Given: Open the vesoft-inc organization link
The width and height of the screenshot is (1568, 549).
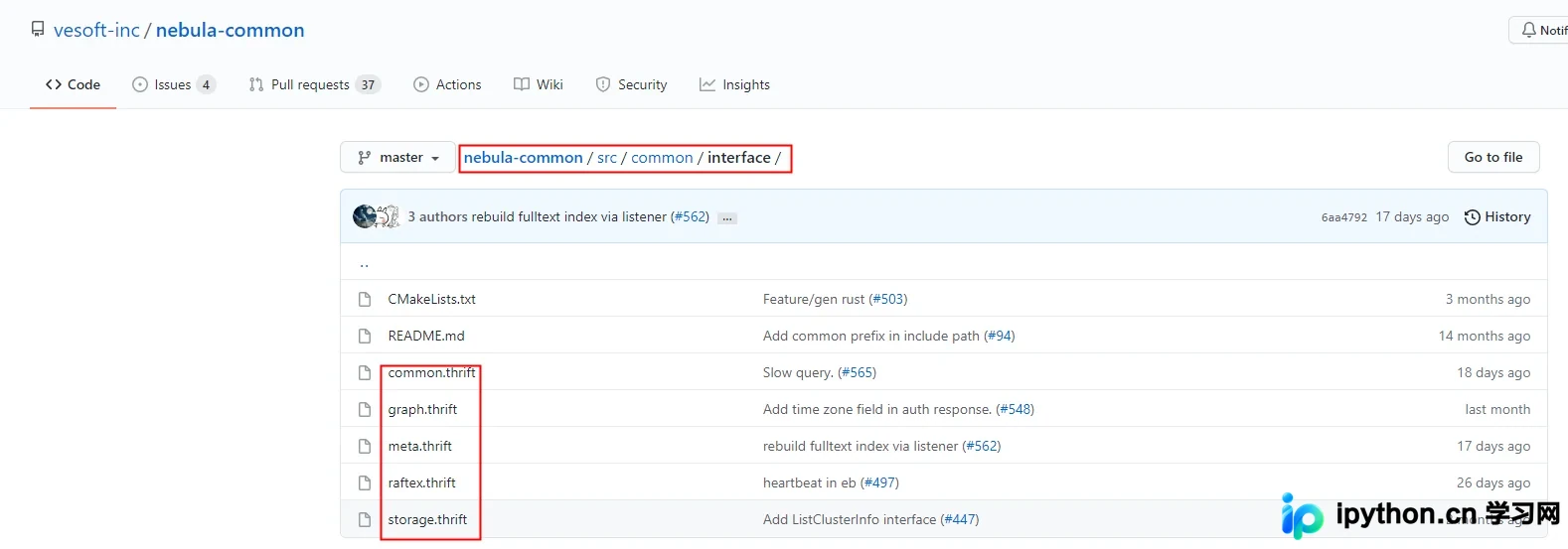Looking at the screenshot, I should coord(96,30).
